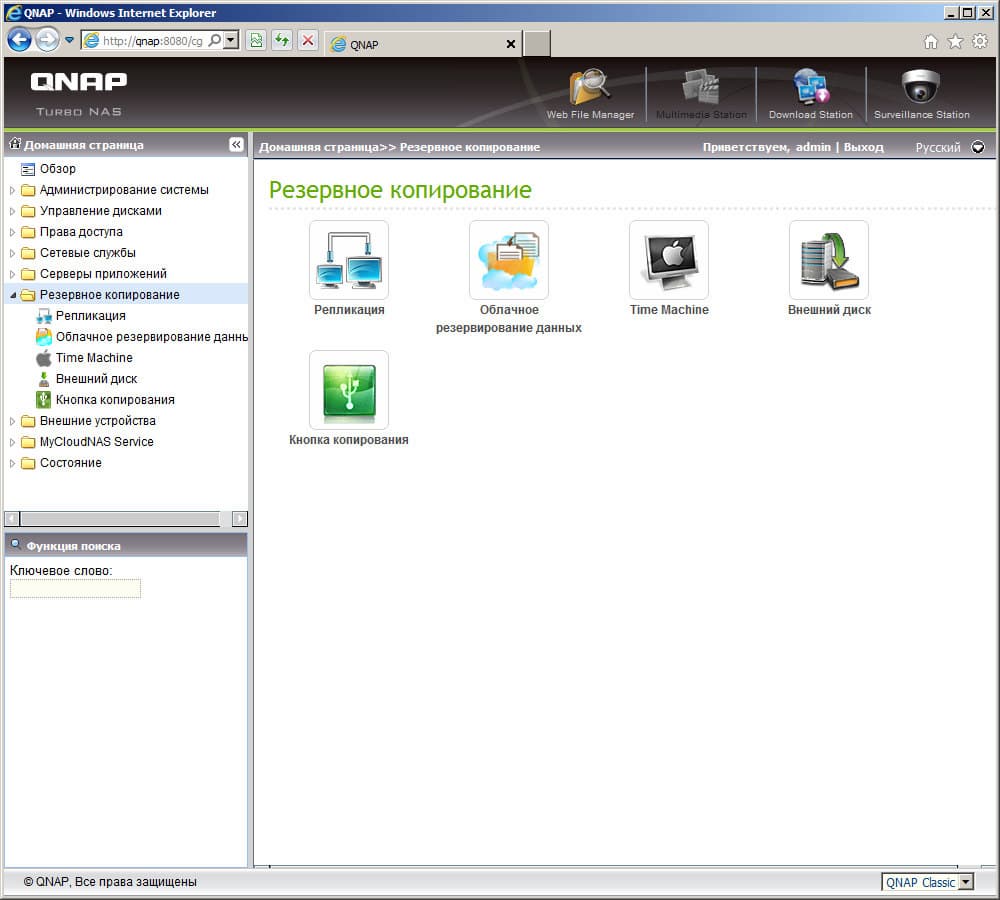
Task: Collapse the navigation panel with the arrow button
Action: [236, 144]
